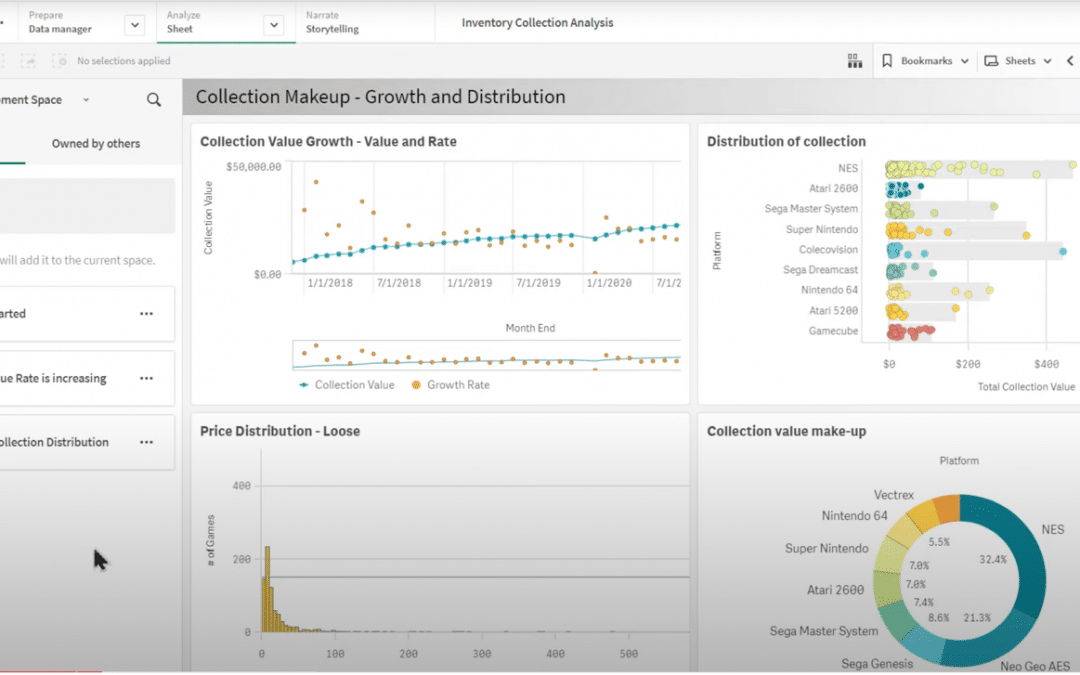Open the options menu on 'Collection Distribution'

[146, 443]
